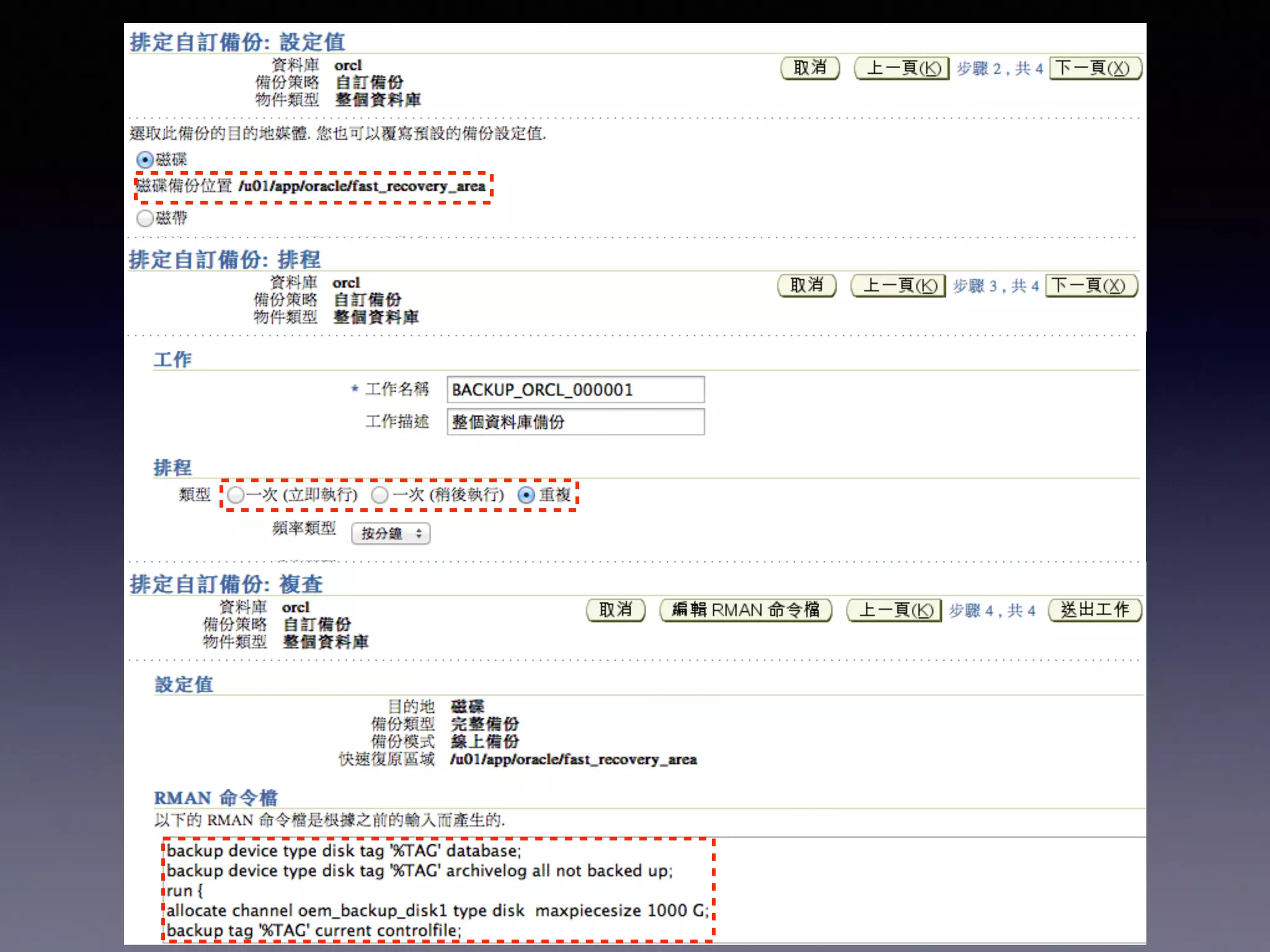Click the 編輯 RMAN 命令檔 button

pos(745,610)
